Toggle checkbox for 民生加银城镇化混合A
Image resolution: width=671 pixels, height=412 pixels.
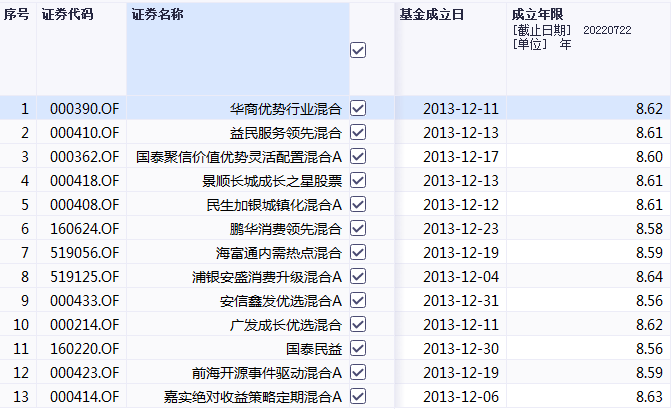[x=358, y=204]
